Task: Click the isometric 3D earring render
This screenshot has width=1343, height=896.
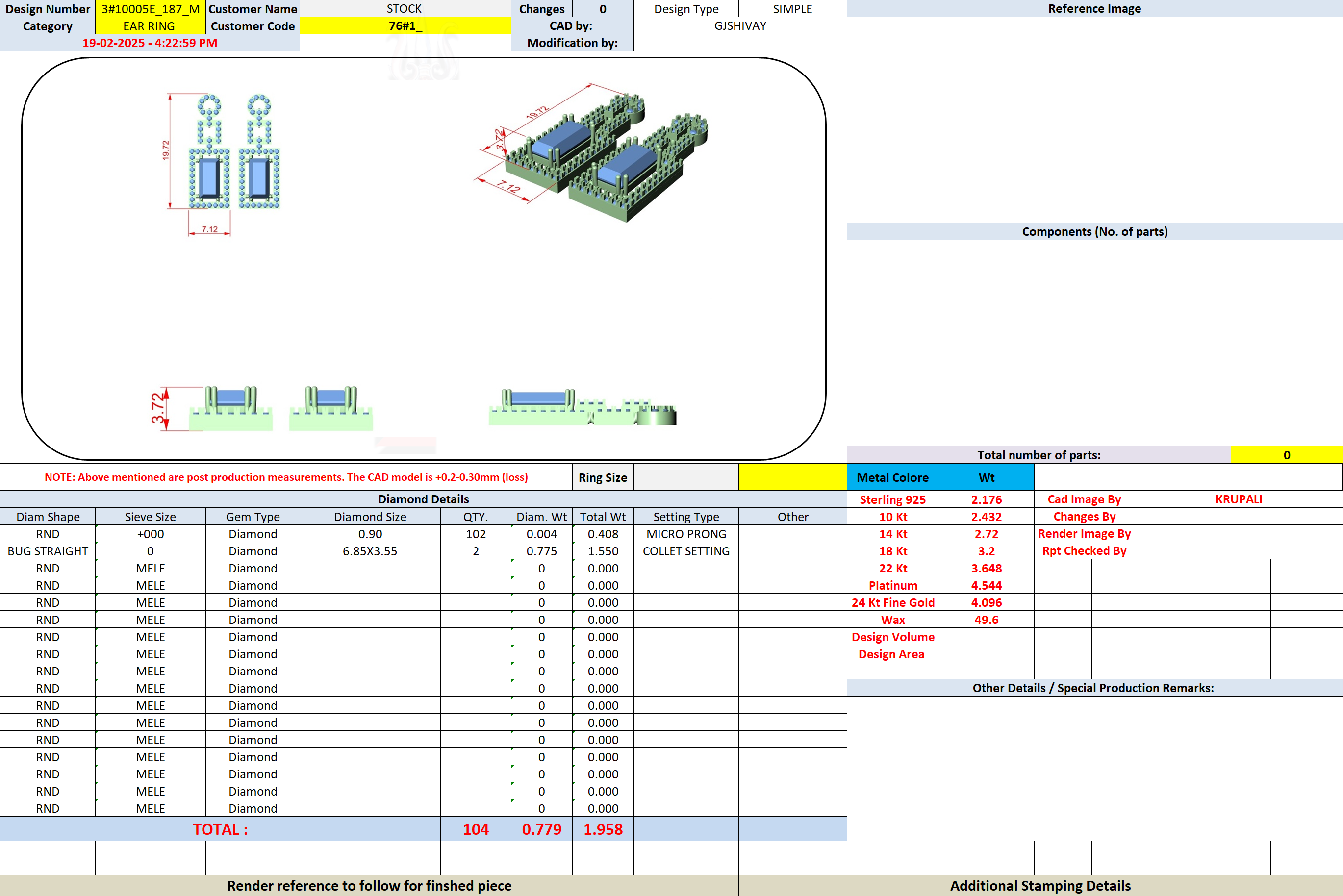Action: coord(592,152)
